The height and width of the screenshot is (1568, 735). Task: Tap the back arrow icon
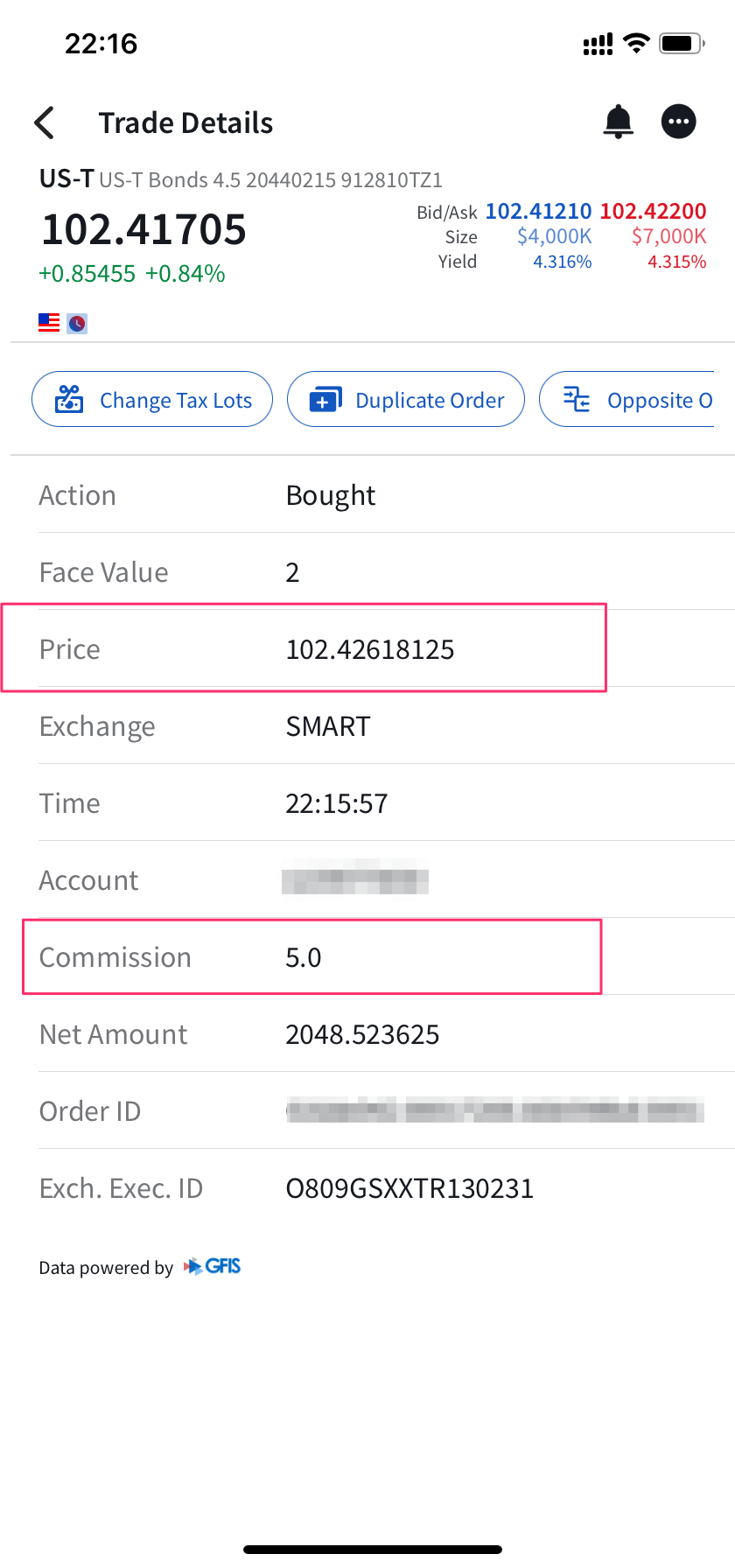pos(45,123)
